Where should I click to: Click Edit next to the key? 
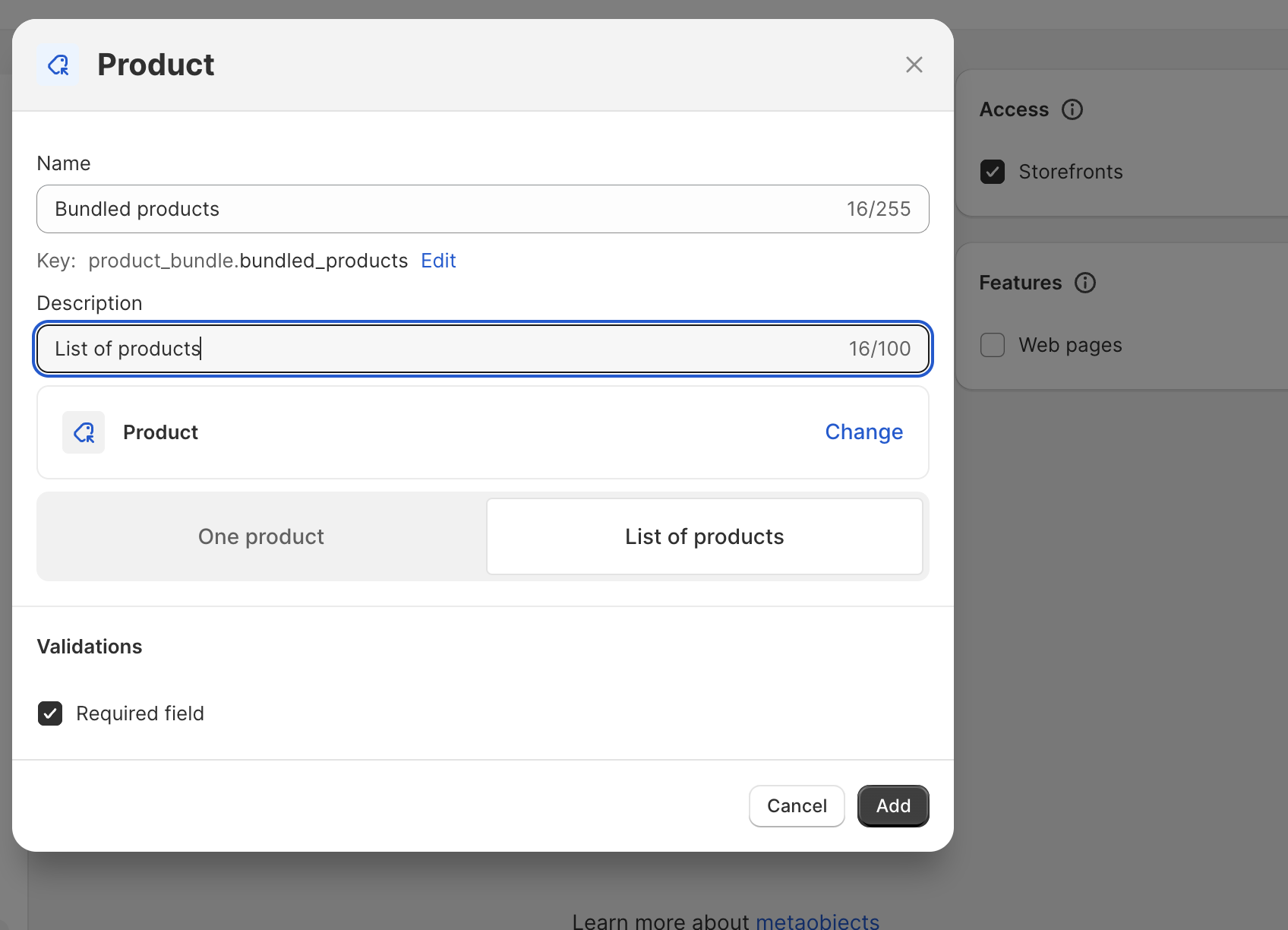(x=438, y=261)
